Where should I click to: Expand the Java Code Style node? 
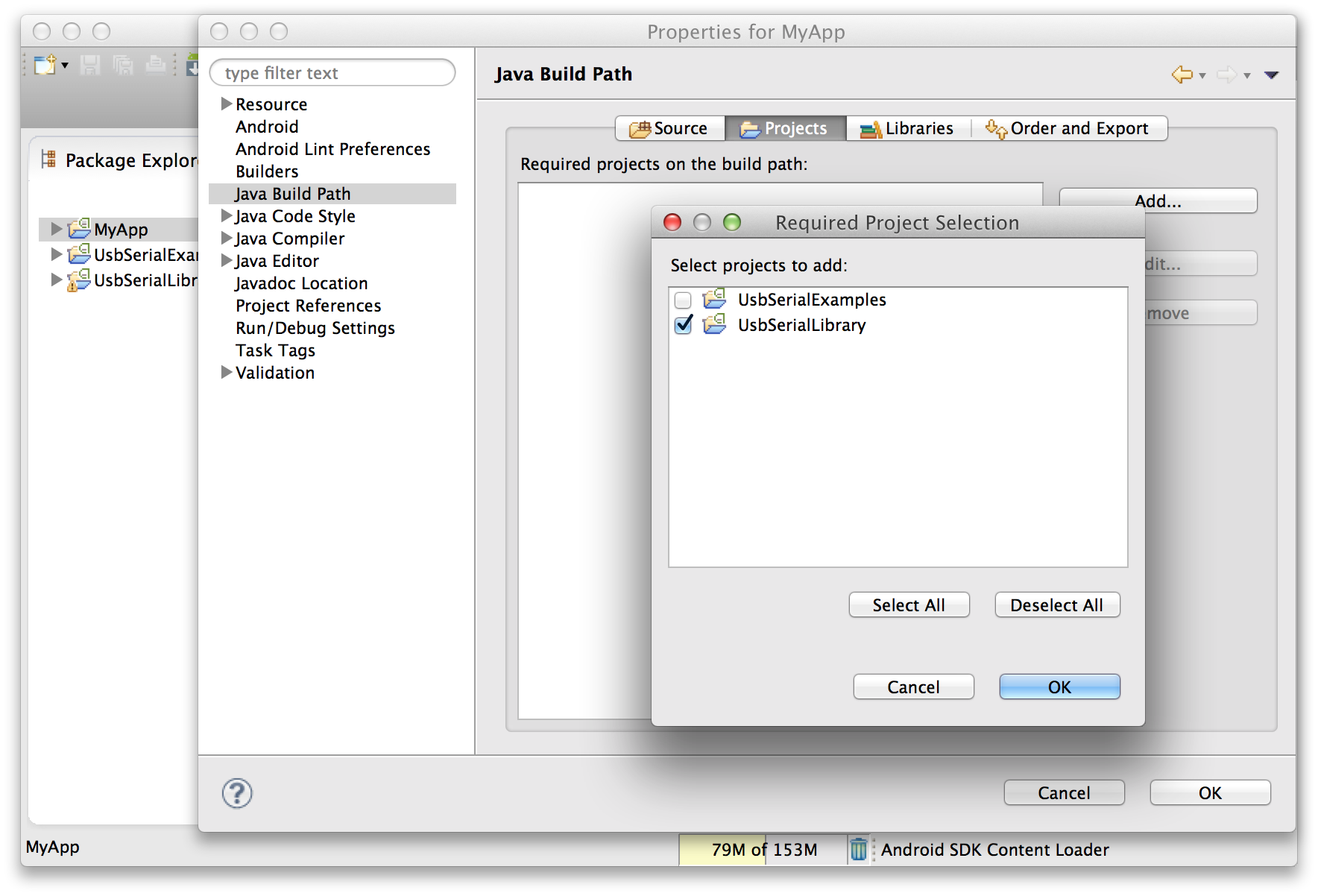pyautogui.click(x=226, y=215)
